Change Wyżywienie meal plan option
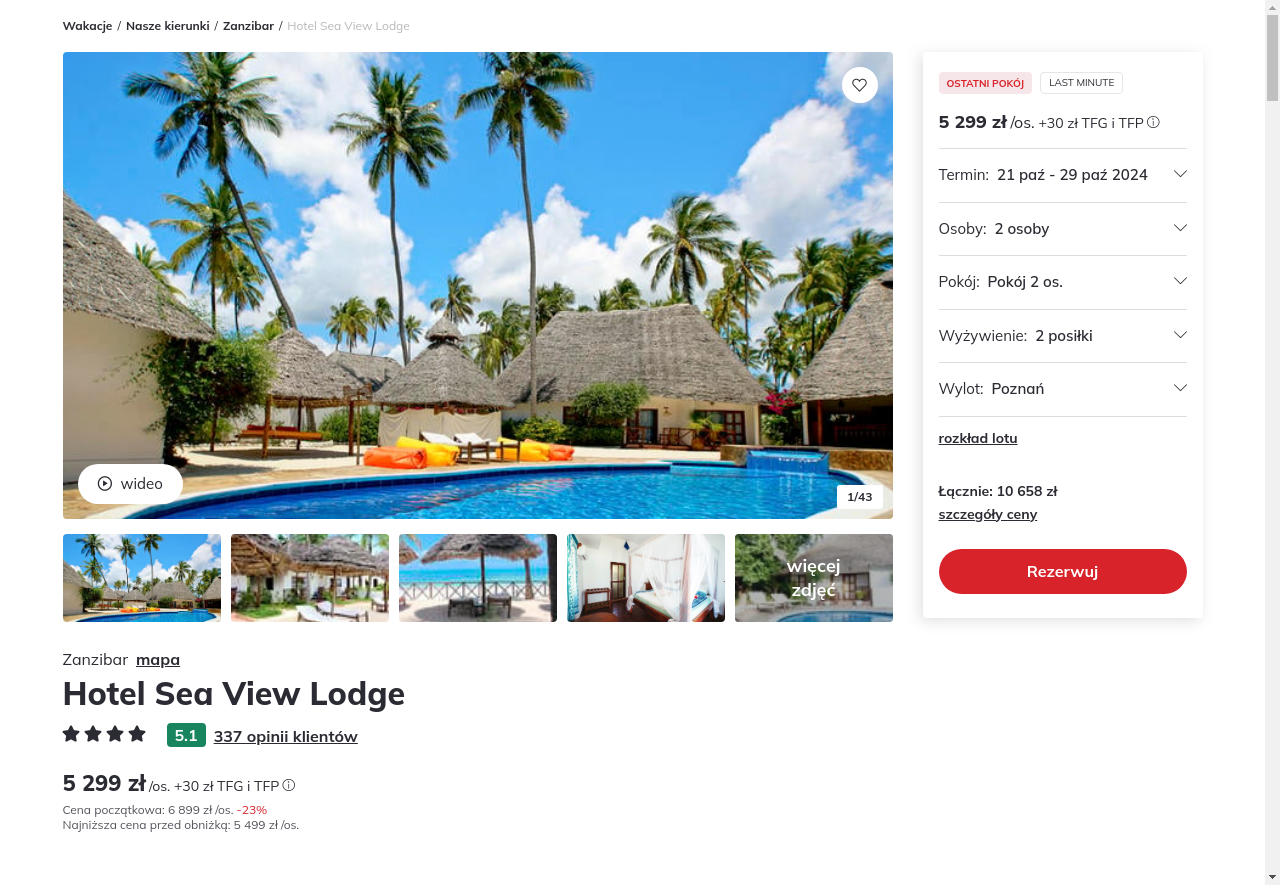Viewport: 1280px width, 885px height. (1062, 335)
